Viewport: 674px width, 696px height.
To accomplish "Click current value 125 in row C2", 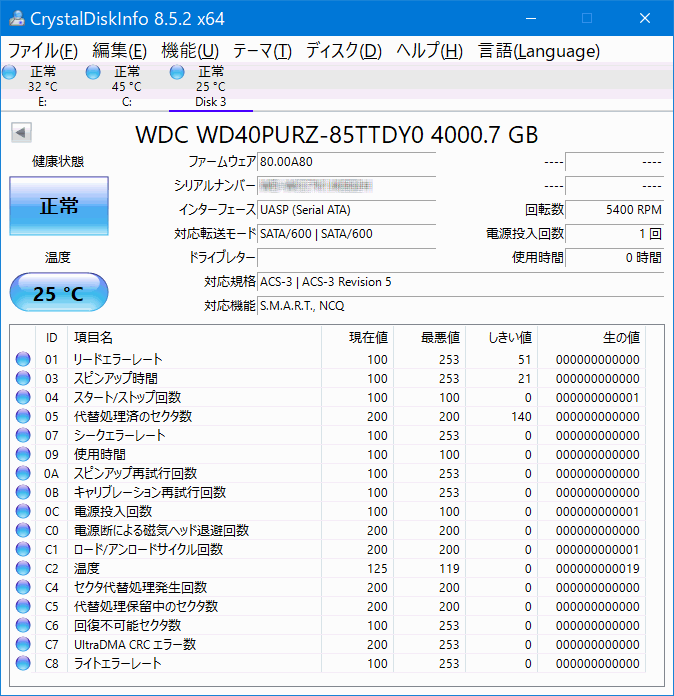I will click(x=377, y=569).
